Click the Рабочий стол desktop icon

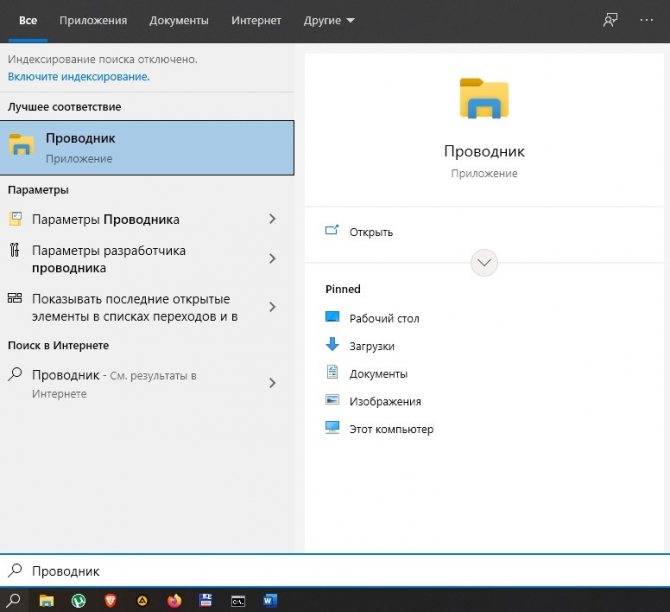(332, 317)
